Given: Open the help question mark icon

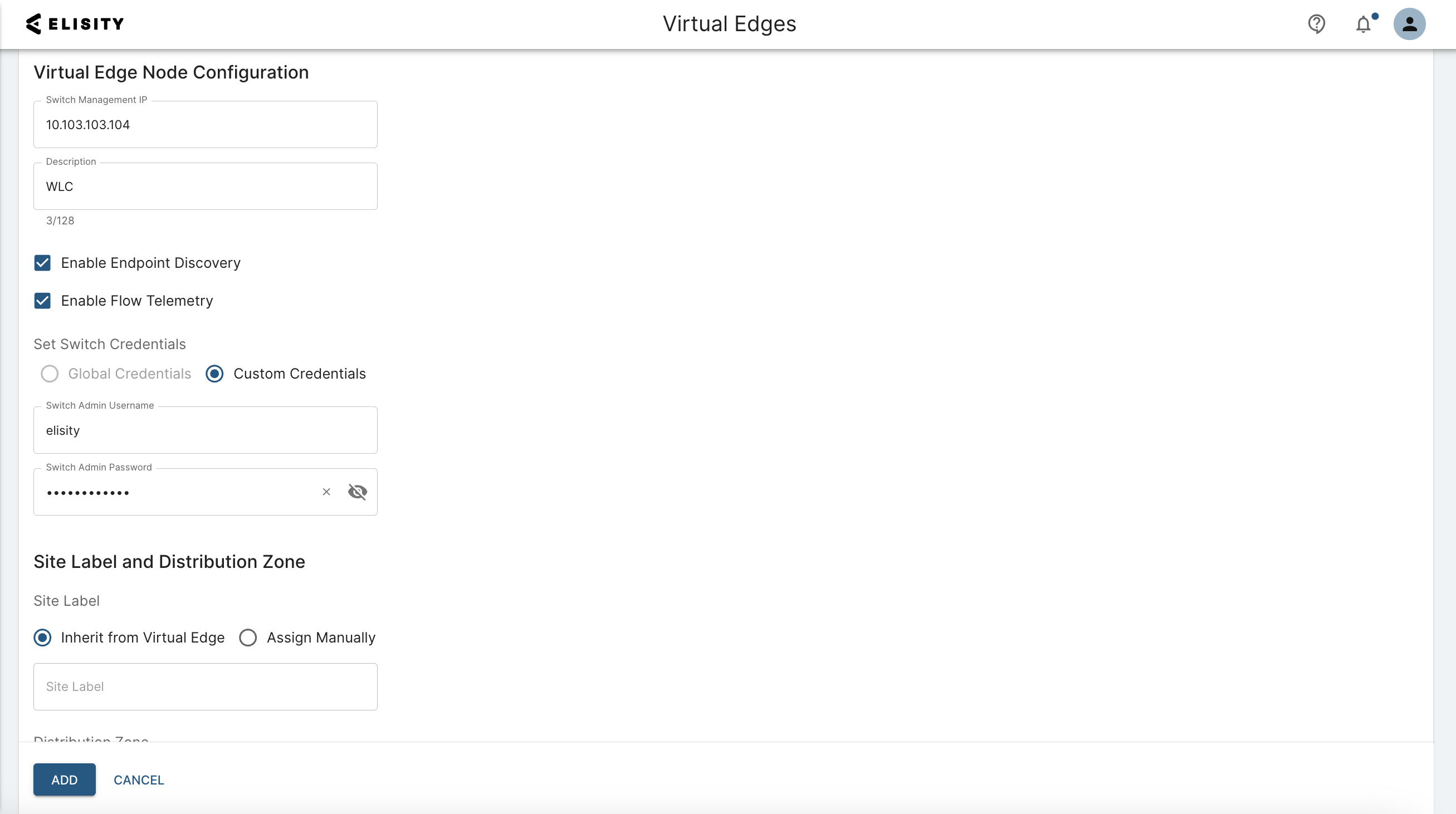Looking at the screenshot, I should (x=1316, y=24).
